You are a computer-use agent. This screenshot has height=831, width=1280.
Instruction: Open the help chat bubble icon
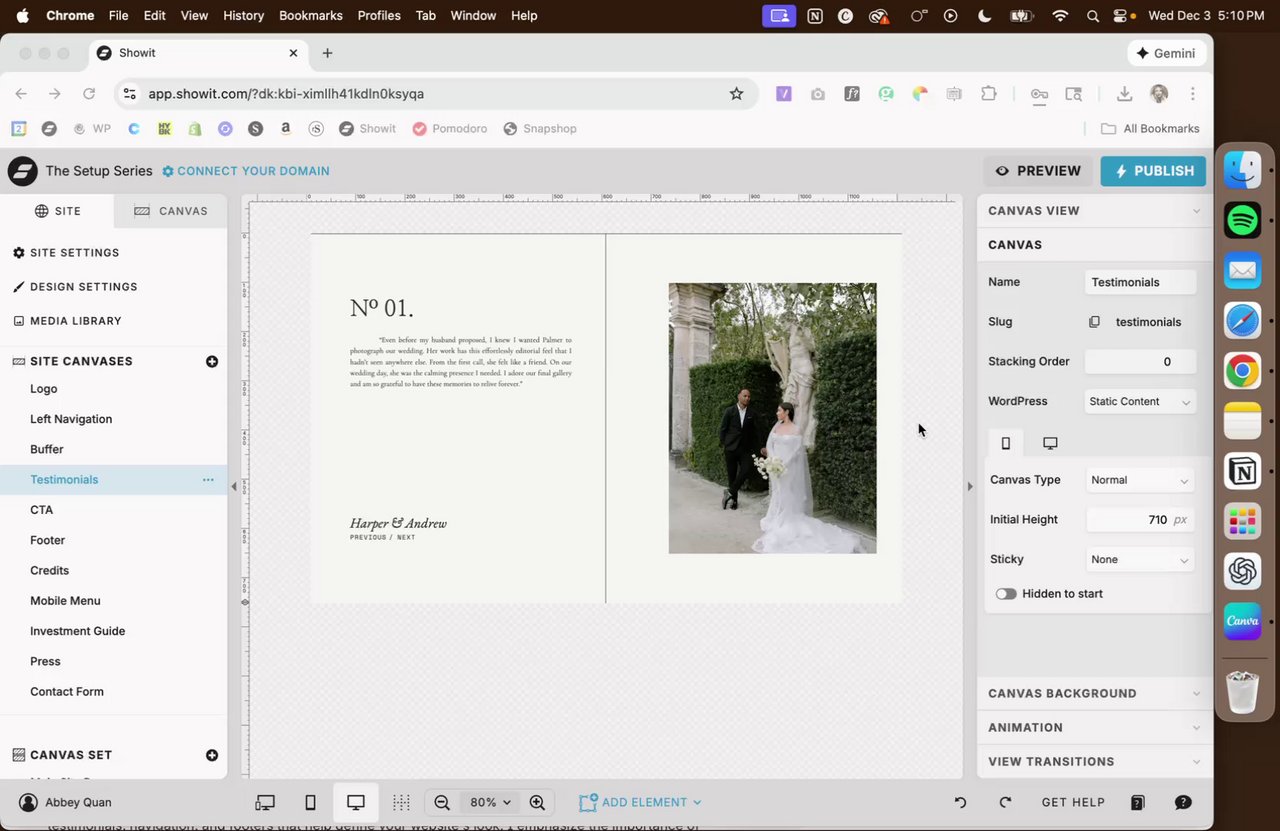[1183, 802]
